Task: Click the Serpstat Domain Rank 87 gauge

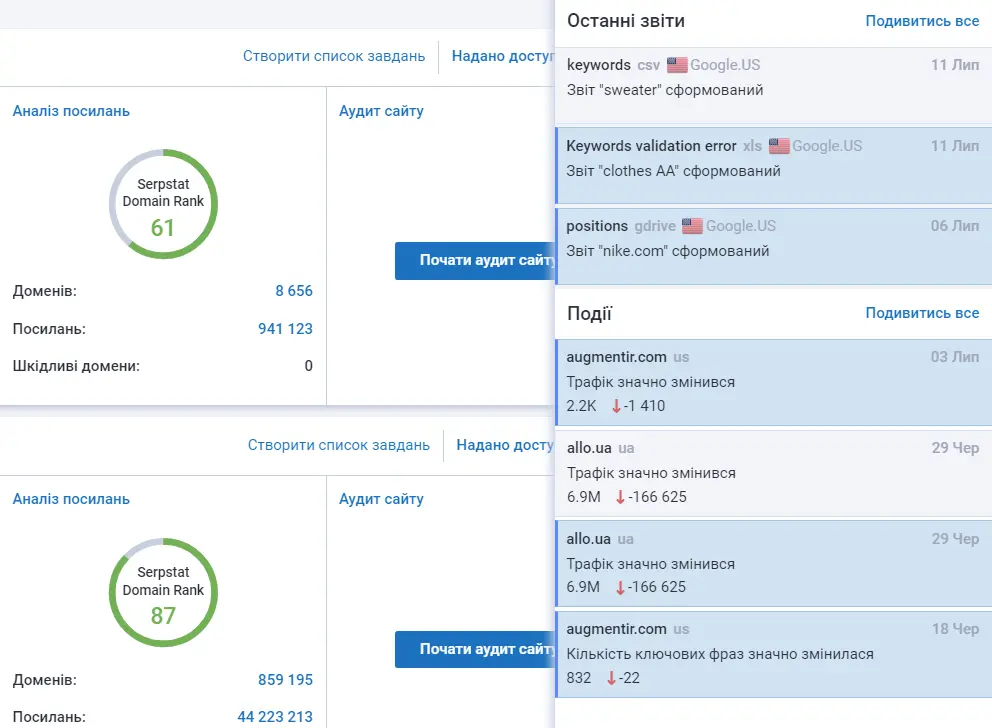Action: [x=163, y=591]
